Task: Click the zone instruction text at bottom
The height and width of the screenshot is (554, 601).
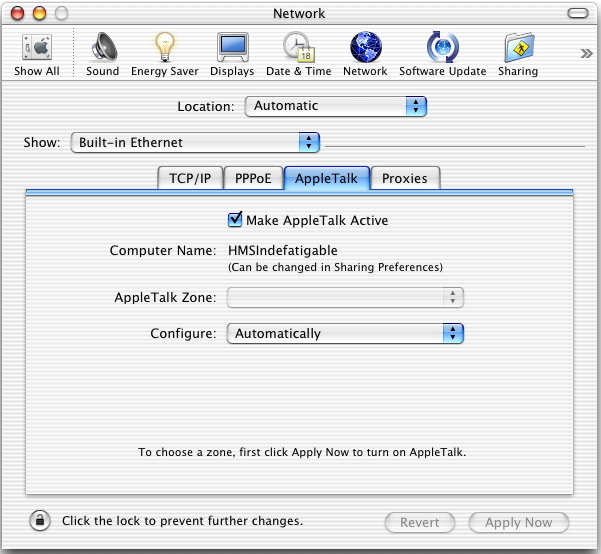Action: [x=302, y=452]
